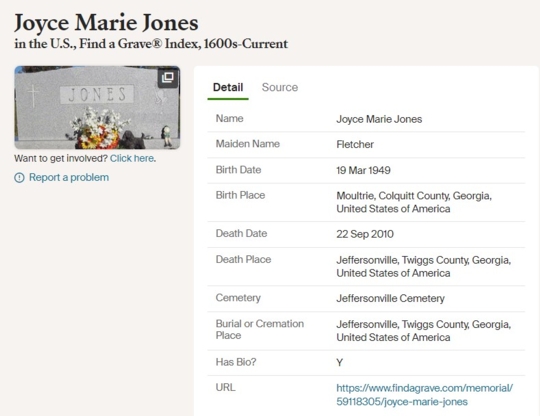The width and height of the screenshot is (540, 416).
Task: Select the Maiden Name value Fletcher
Action: [355, 144]
